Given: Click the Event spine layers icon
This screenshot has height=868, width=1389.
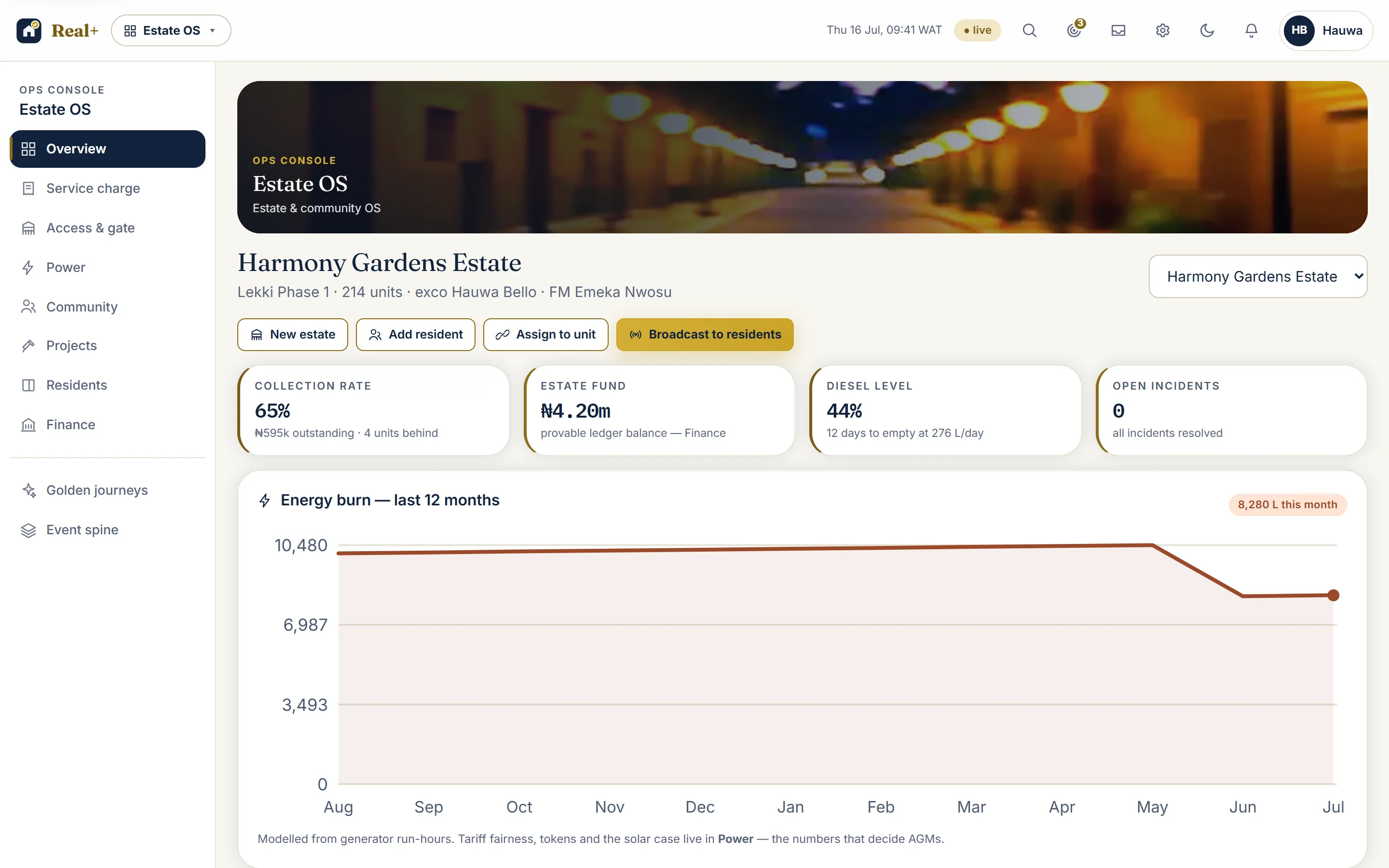Looking at the screenshot, I should (28, 530).
